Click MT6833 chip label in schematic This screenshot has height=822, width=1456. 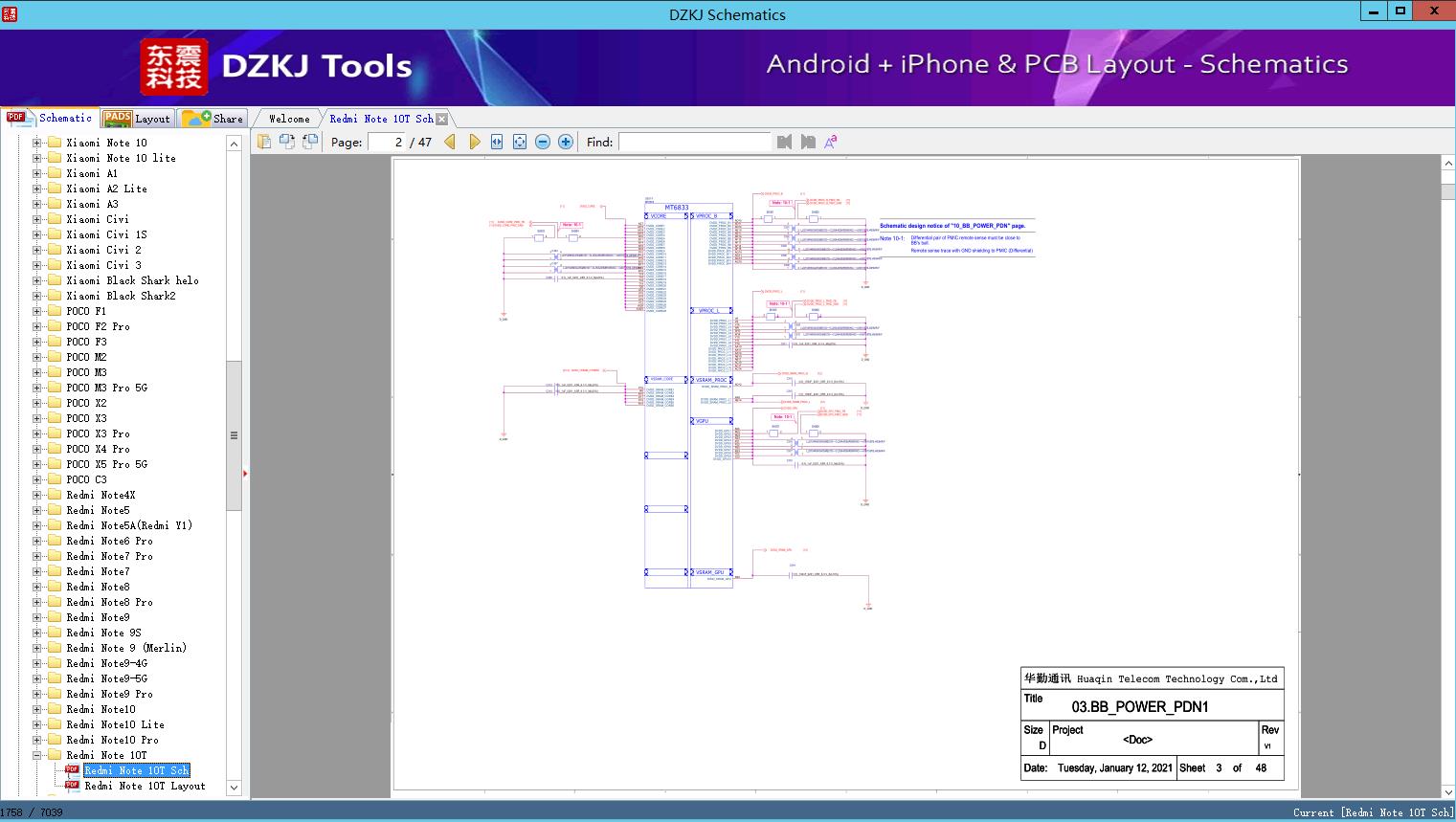click(677, 208)
